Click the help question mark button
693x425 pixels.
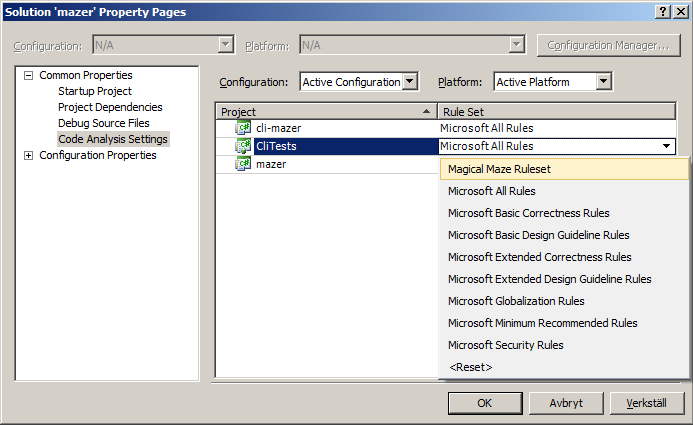point(663,11)
